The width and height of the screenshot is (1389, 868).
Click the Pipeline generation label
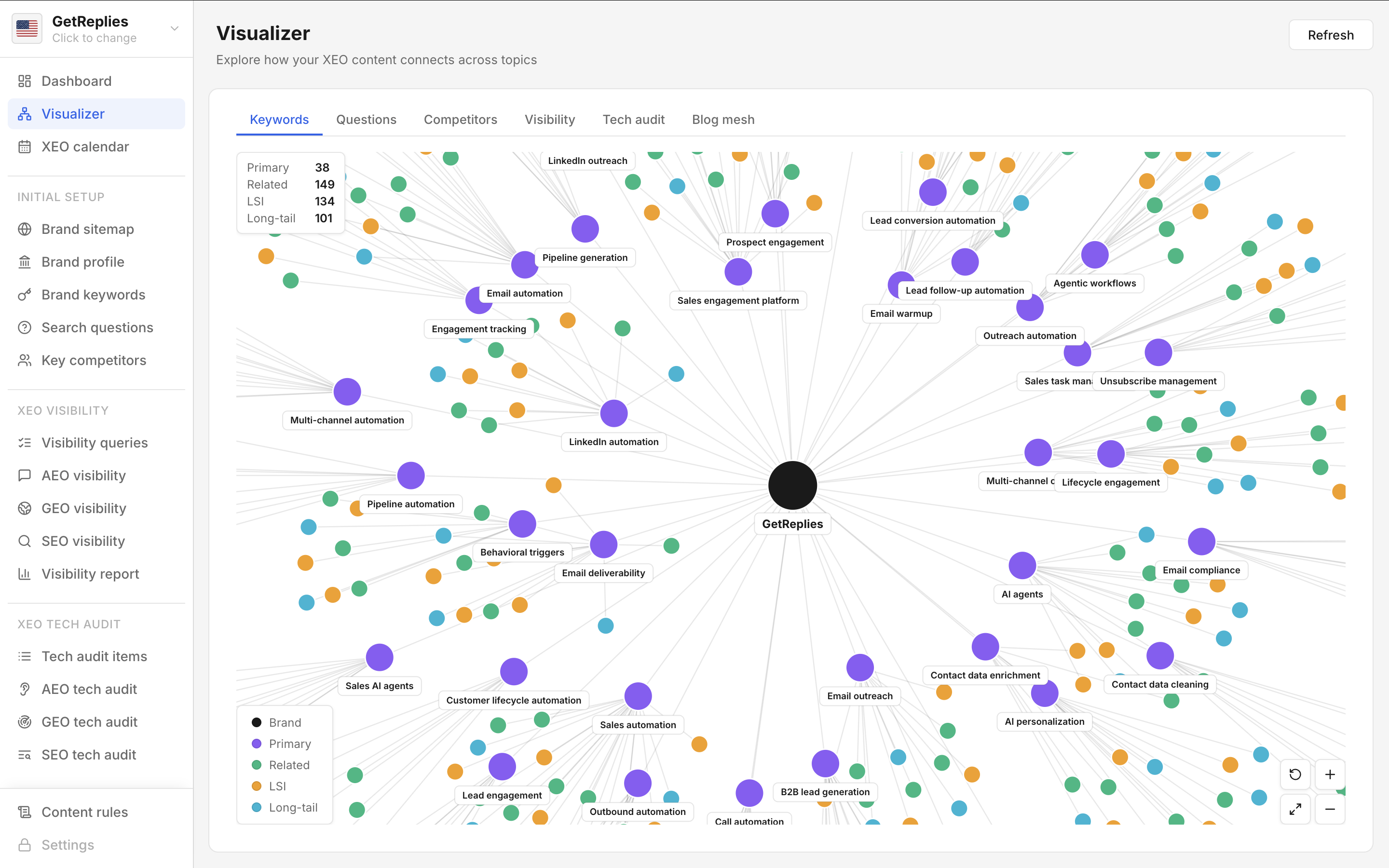pyautogui.click(x=585, y=258)
